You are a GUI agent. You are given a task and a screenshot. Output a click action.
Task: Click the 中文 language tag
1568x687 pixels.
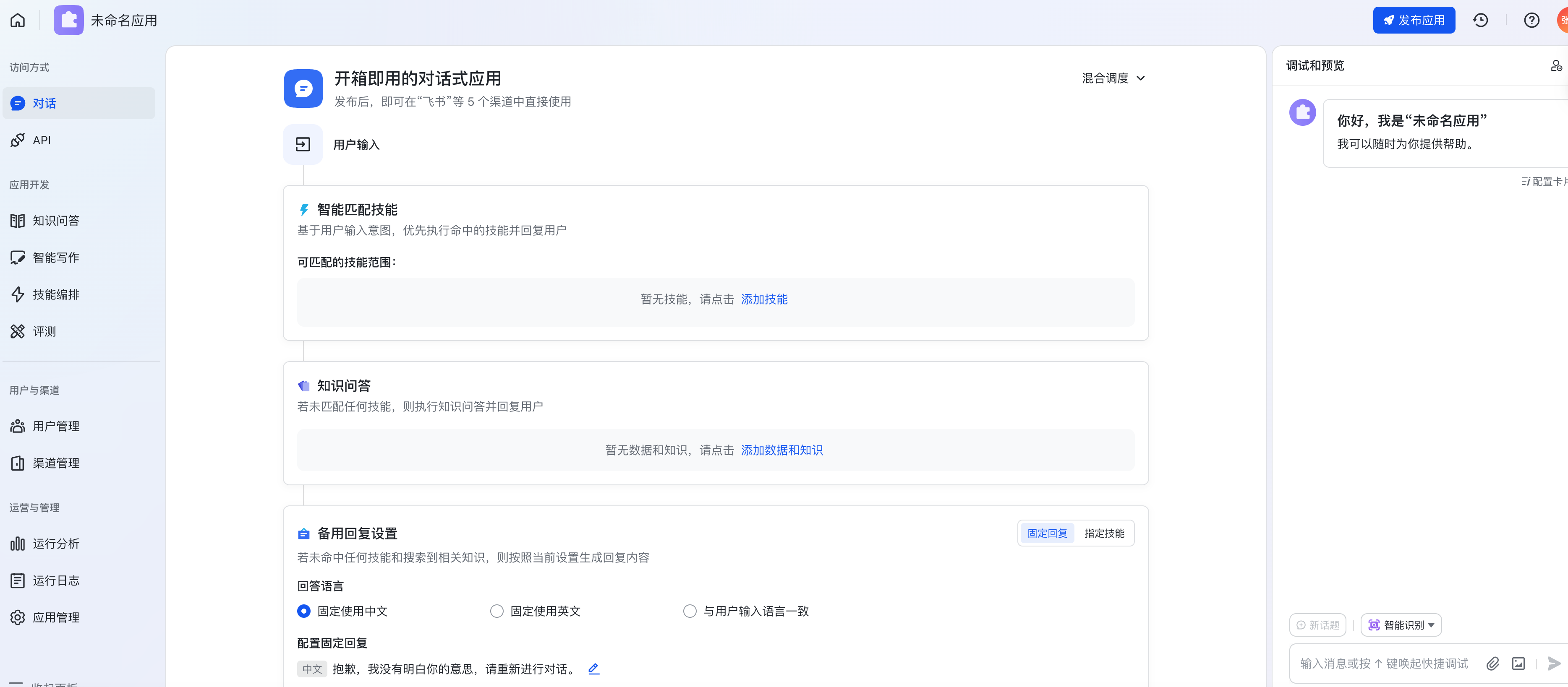click(312, 669)
